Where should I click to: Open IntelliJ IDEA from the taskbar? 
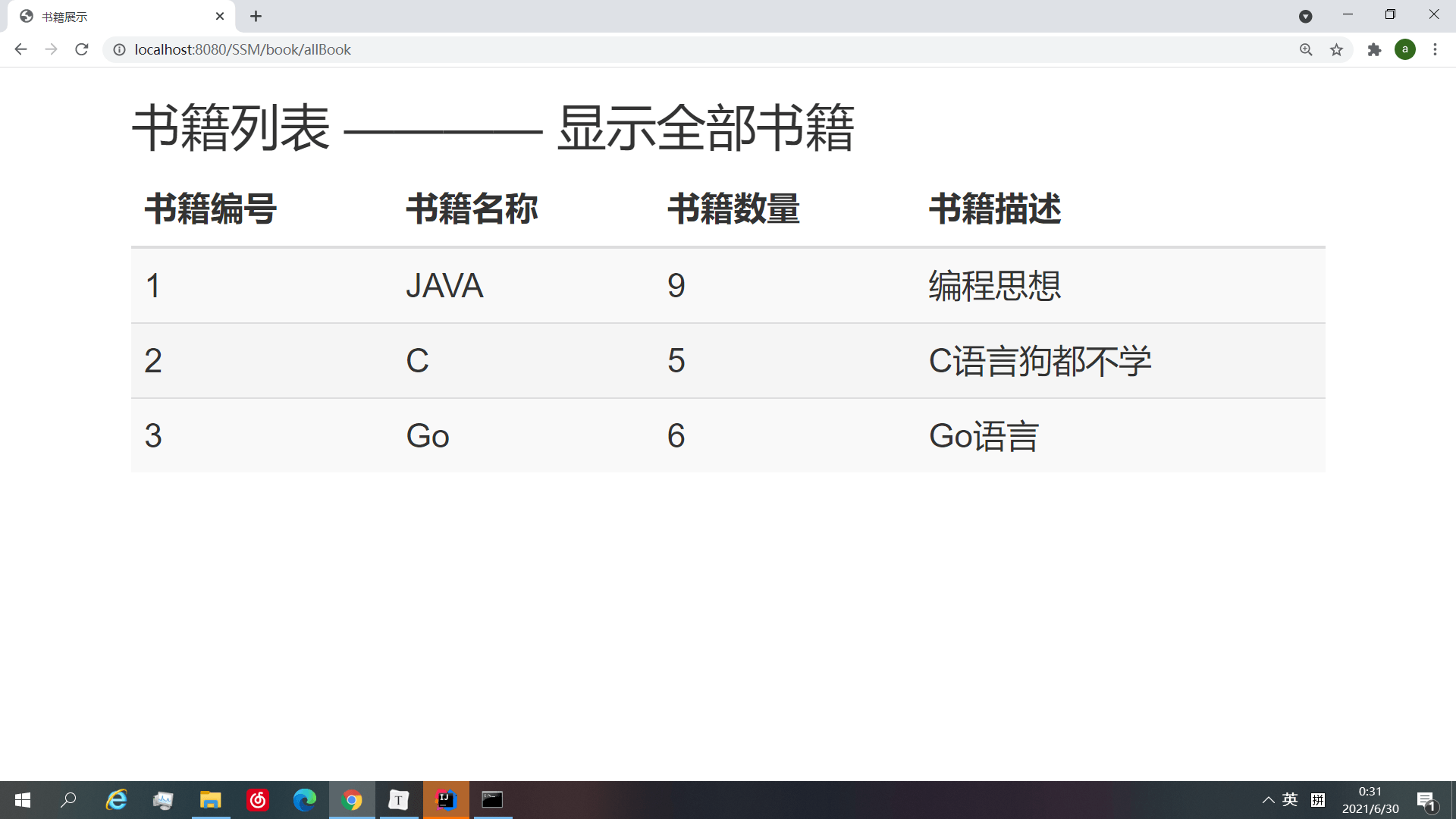[x=446, y=800]
